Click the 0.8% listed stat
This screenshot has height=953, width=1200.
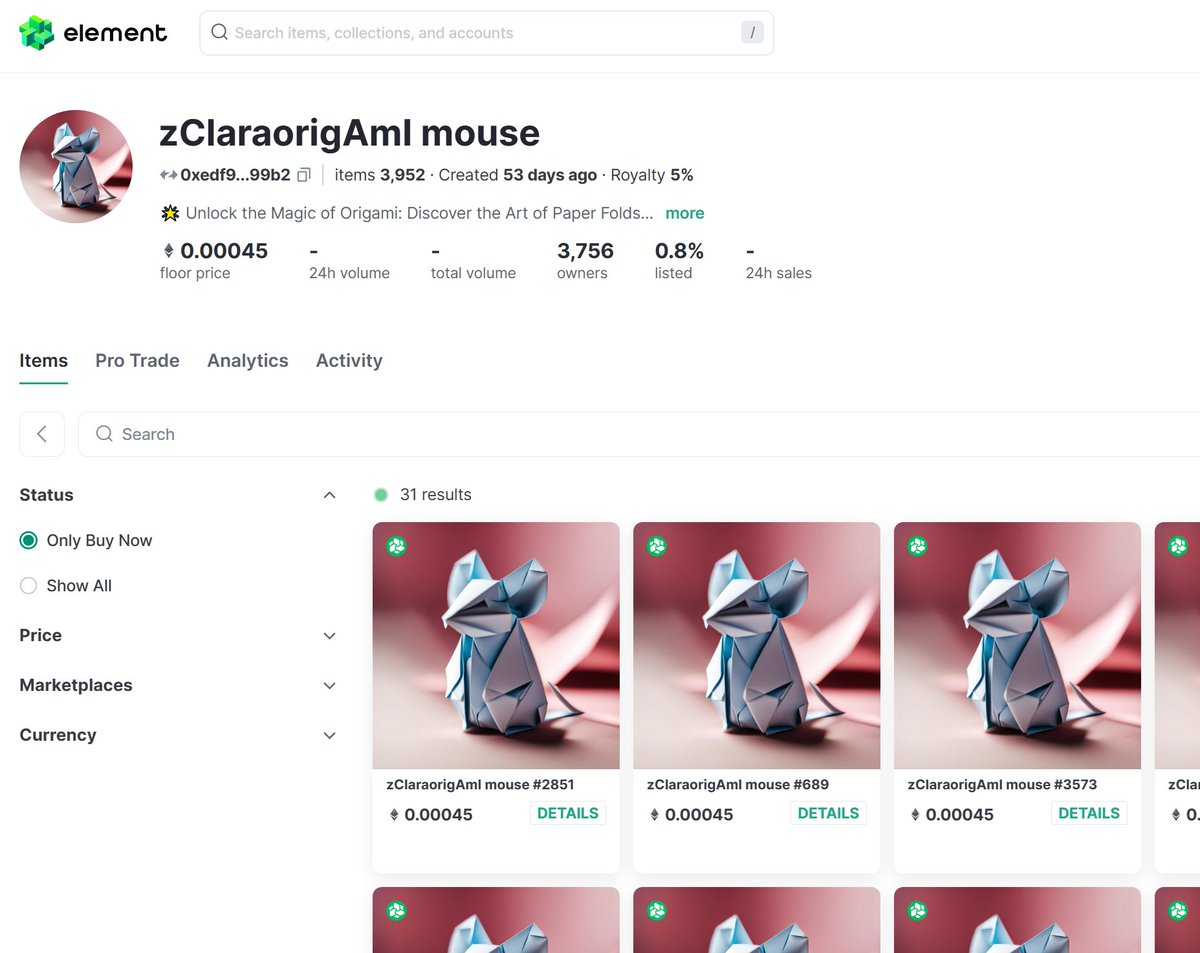coord(679,261)
